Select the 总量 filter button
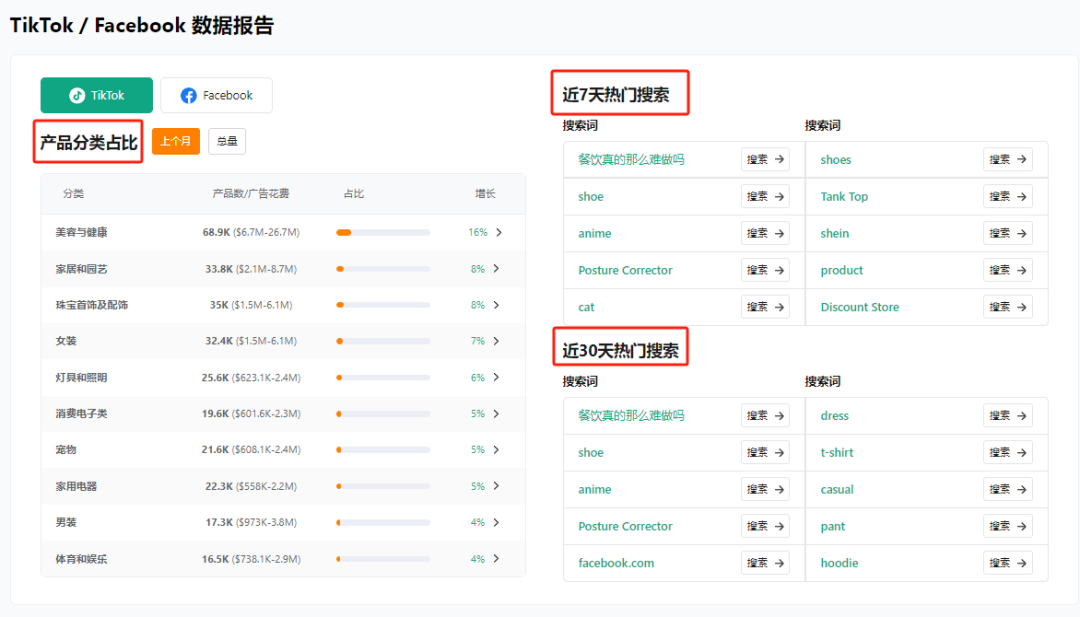 coord(227,141)
